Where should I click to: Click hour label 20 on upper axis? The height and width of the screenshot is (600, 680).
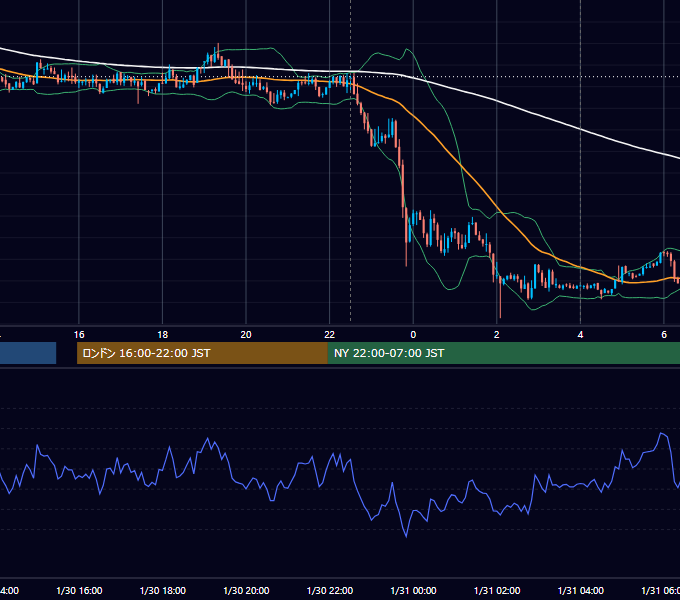(246, 335)
